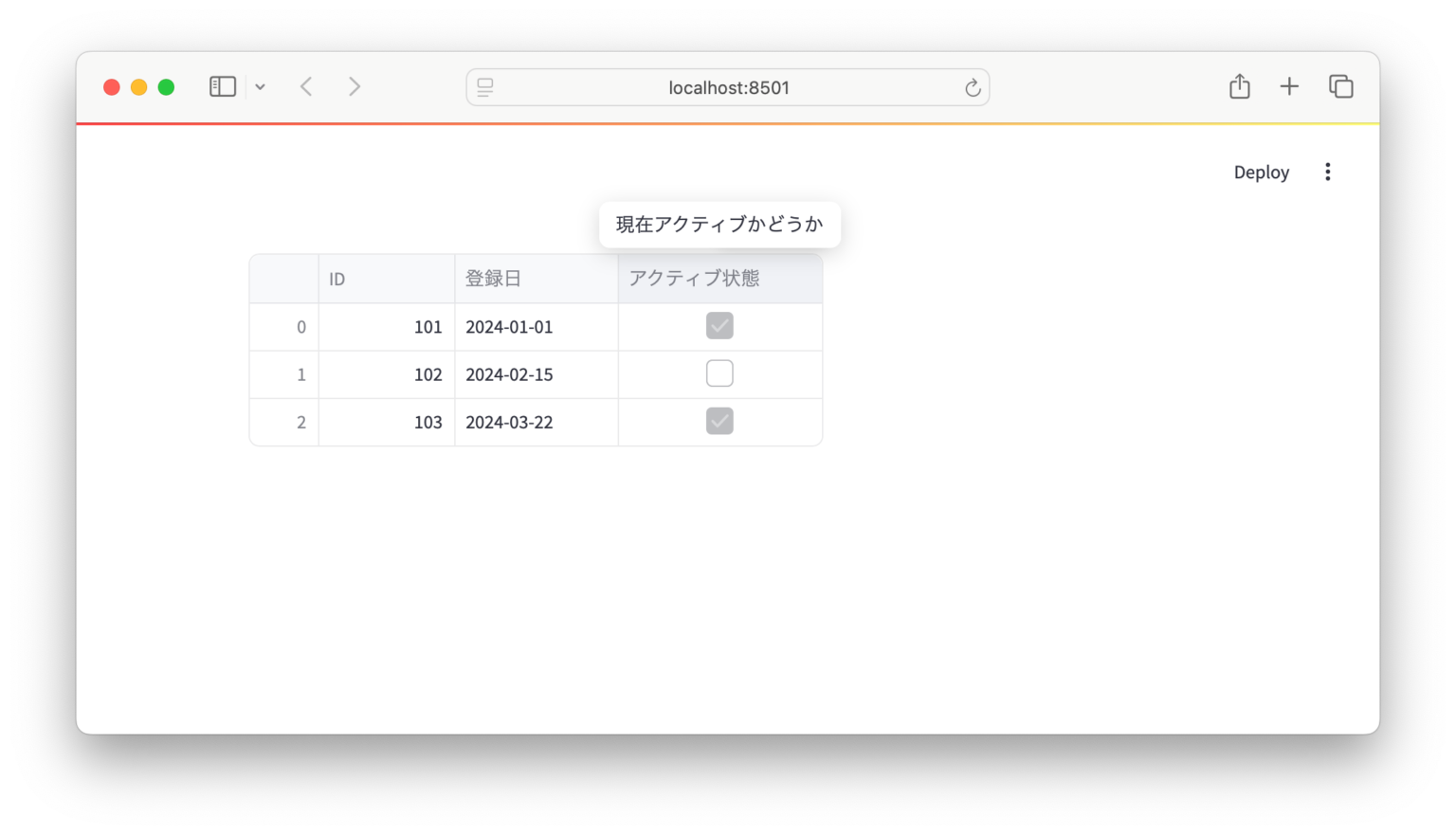The image size is (1456, 835).
Task: Open the Streamlit app options menu
Action: (1327, 172)
